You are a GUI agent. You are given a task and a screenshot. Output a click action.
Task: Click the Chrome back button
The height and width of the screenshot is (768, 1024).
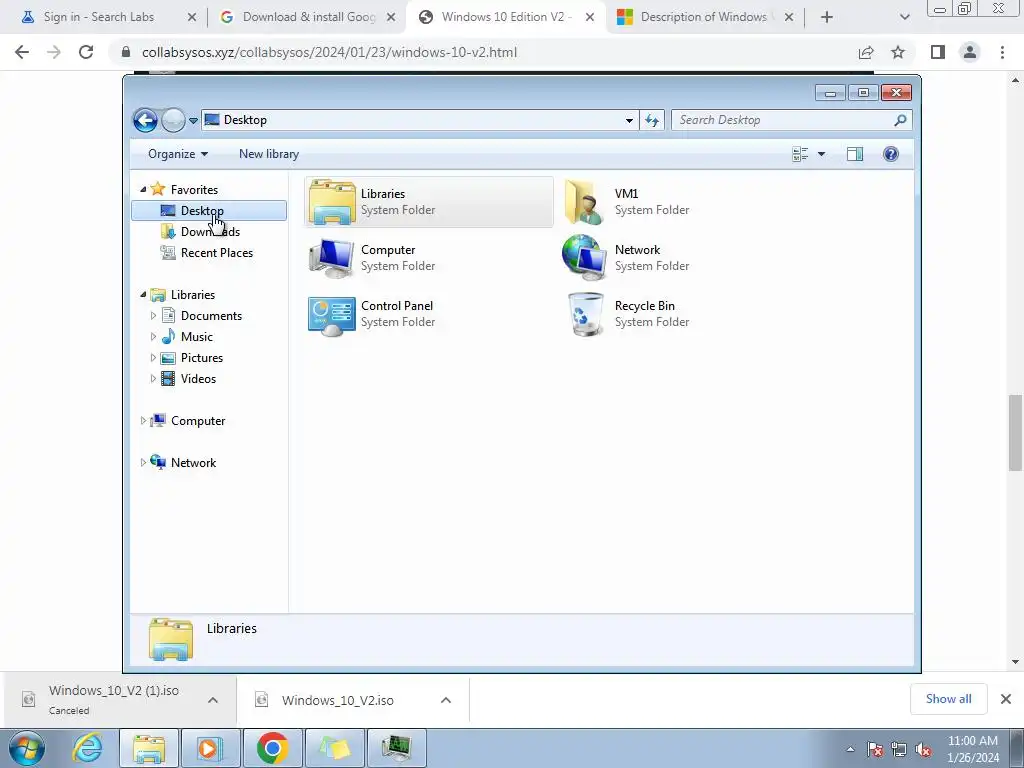tap(22, 52)
